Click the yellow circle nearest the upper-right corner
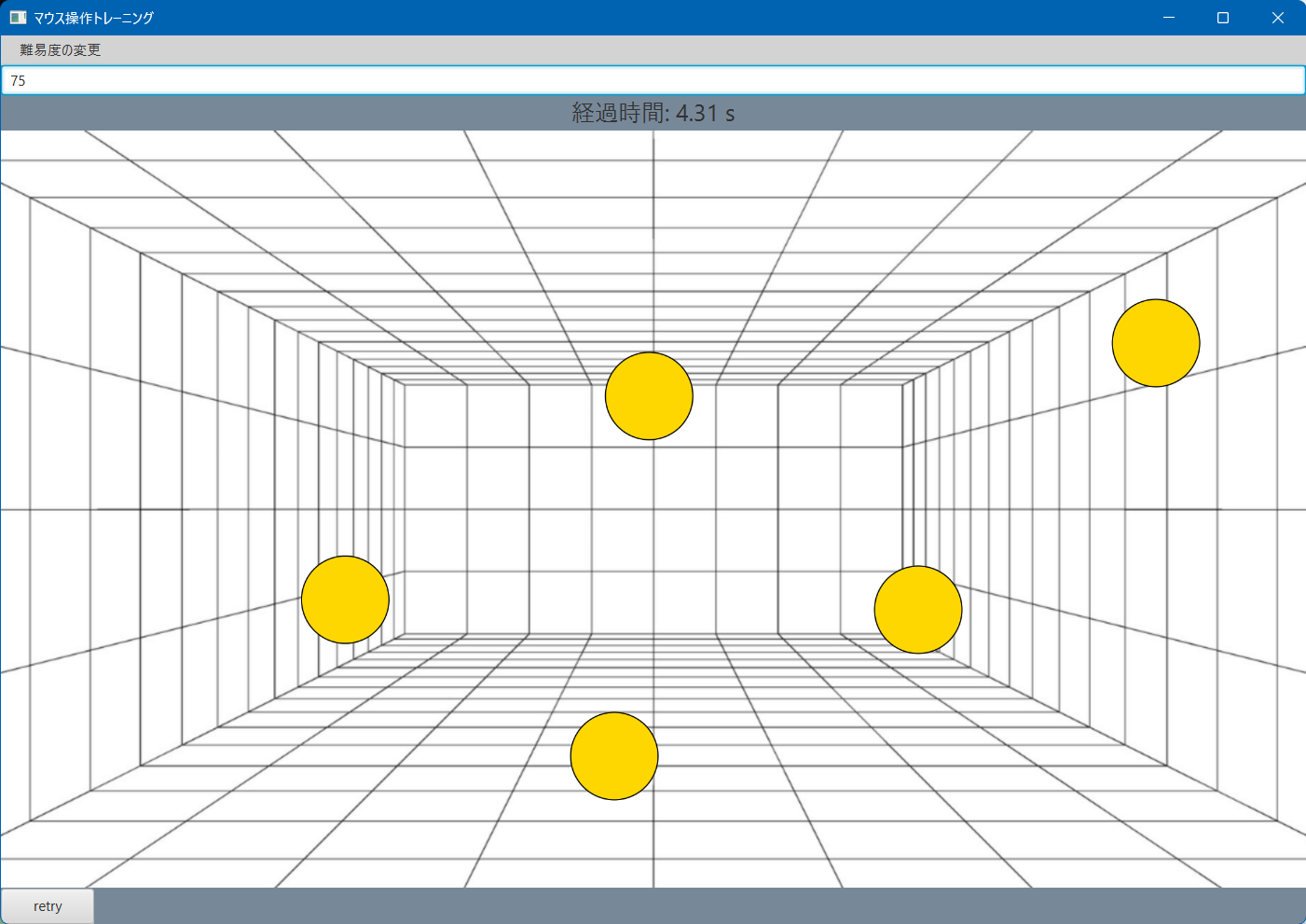 1155,343
